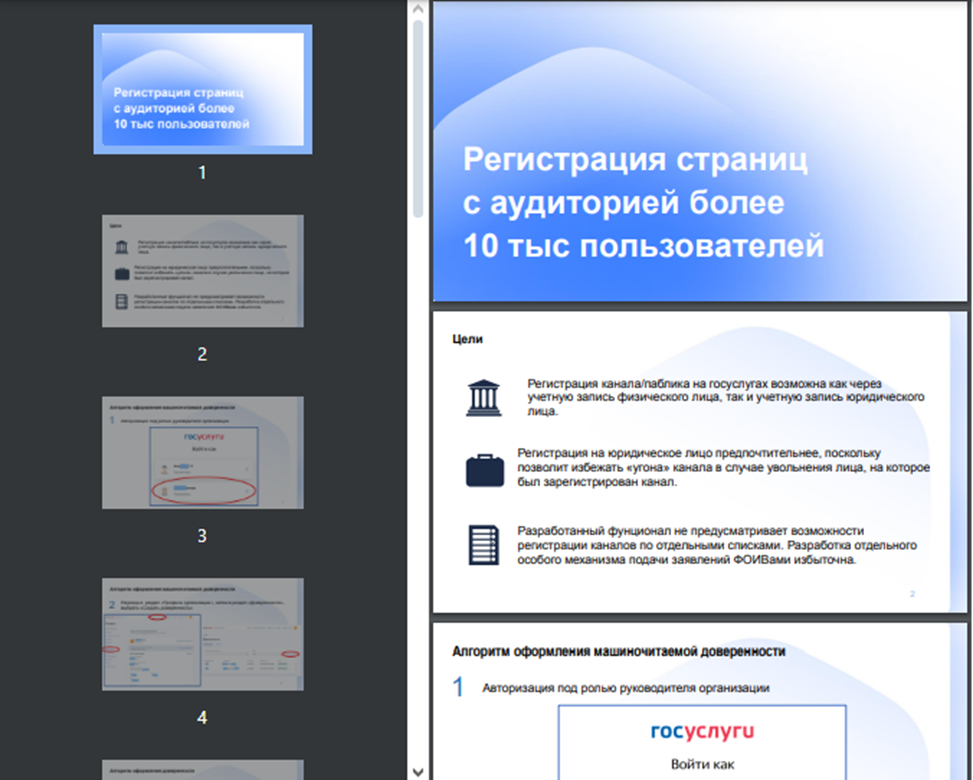Click the "Войти как" text on the login form
The image size is (973, 780).
702,765
